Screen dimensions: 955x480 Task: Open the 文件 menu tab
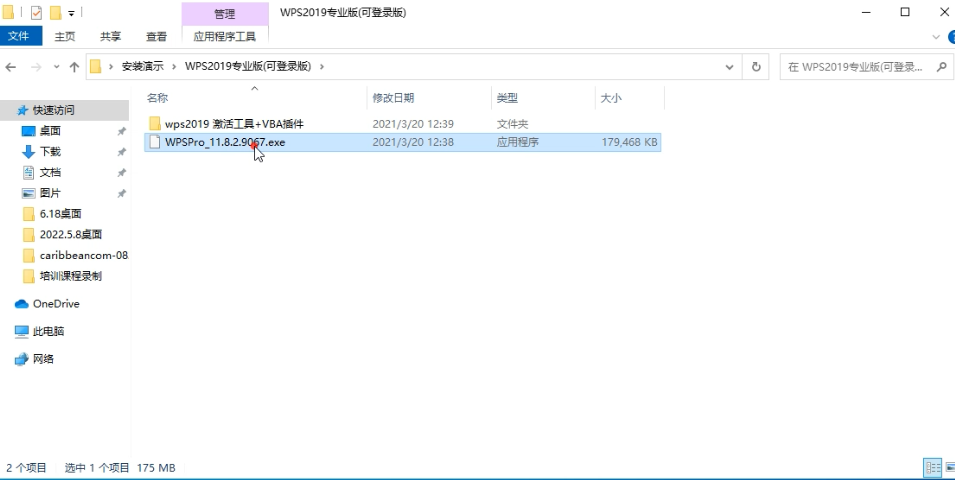coord(19,36)
